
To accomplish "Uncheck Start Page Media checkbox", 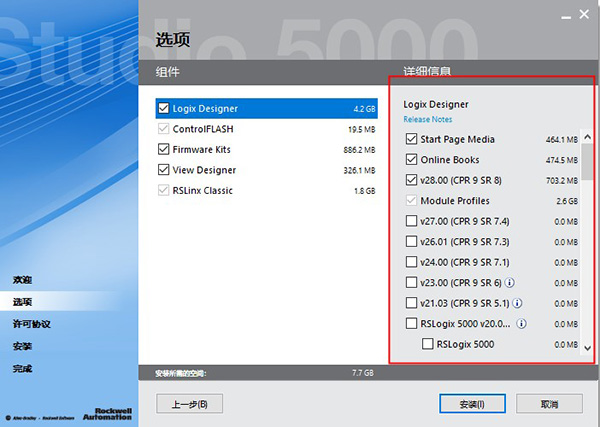I will pyautogui.click(x=411, y=139).
